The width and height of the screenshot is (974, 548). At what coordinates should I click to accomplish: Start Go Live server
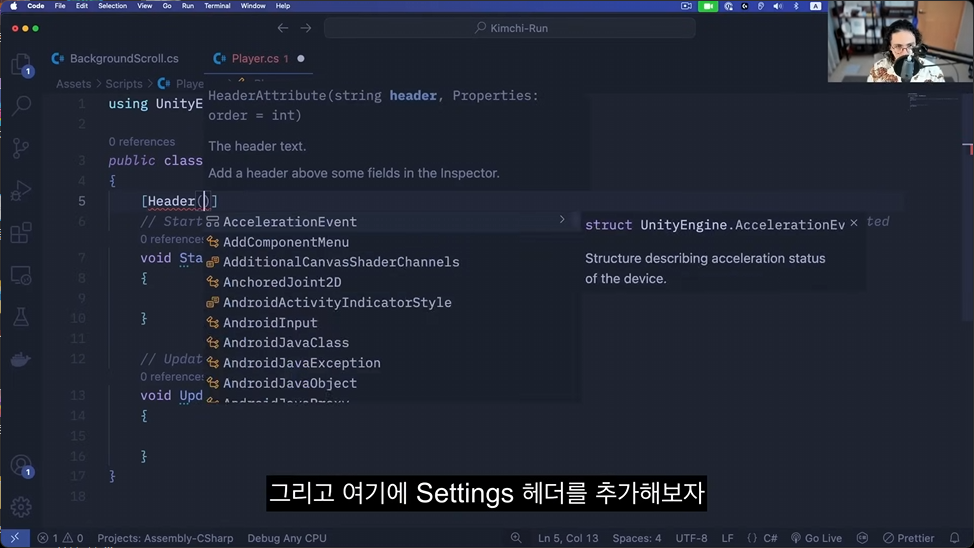pos(816,538)
